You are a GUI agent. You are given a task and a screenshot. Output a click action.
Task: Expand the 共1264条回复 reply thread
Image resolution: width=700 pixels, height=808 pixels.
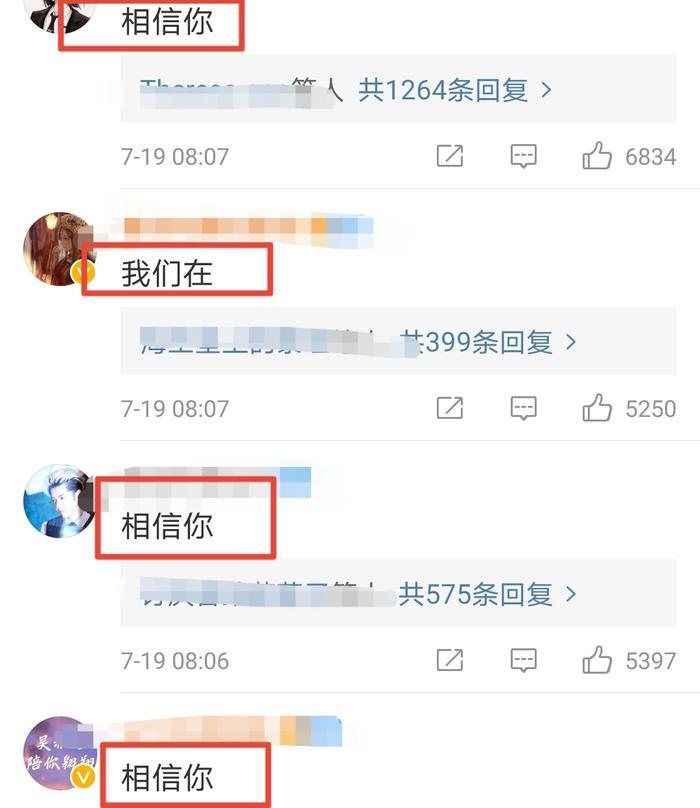[455, 90]
